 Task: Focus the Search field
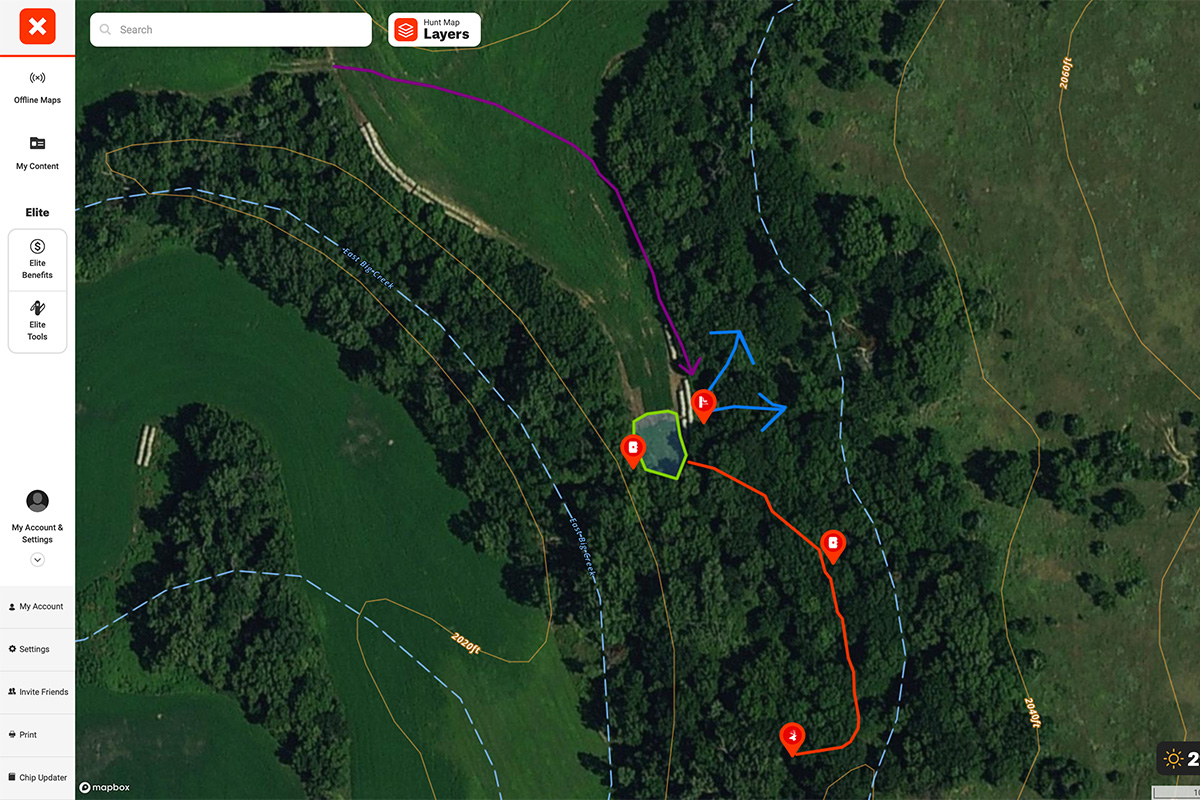231,30
